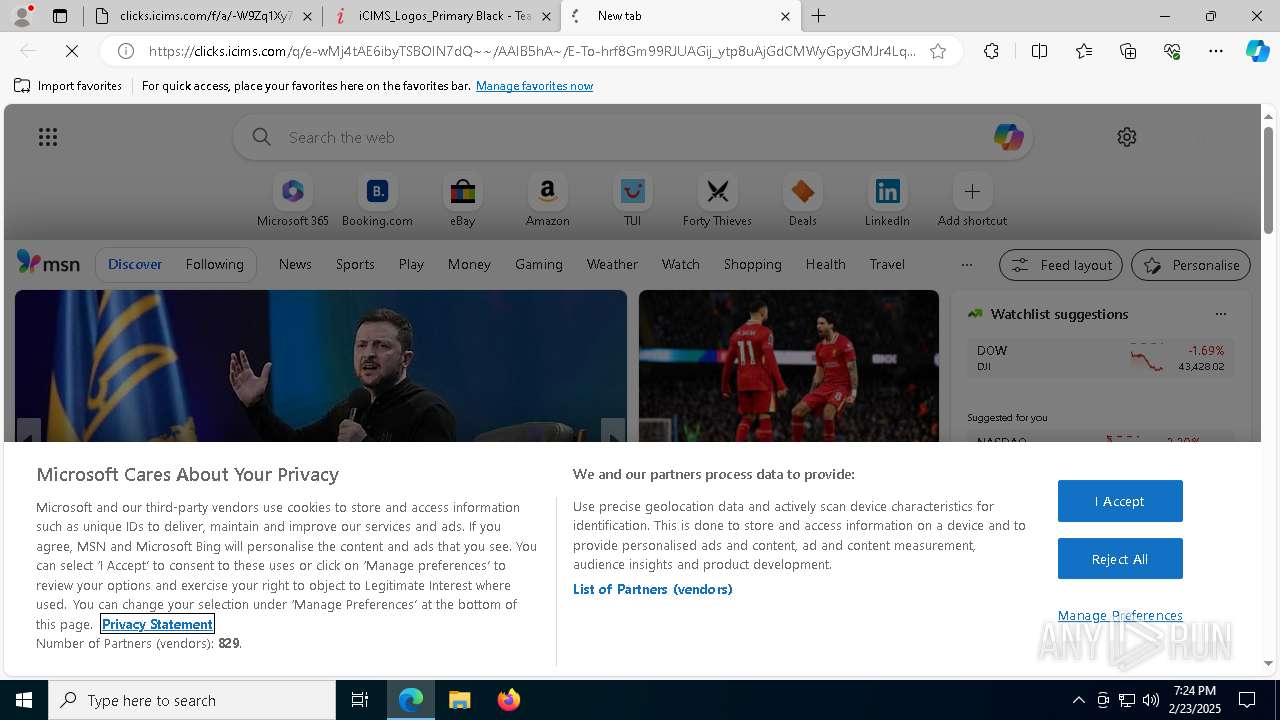Click I Accept cookies button
Viewport: 1280px width, 720px height.
click(1120, 501)
